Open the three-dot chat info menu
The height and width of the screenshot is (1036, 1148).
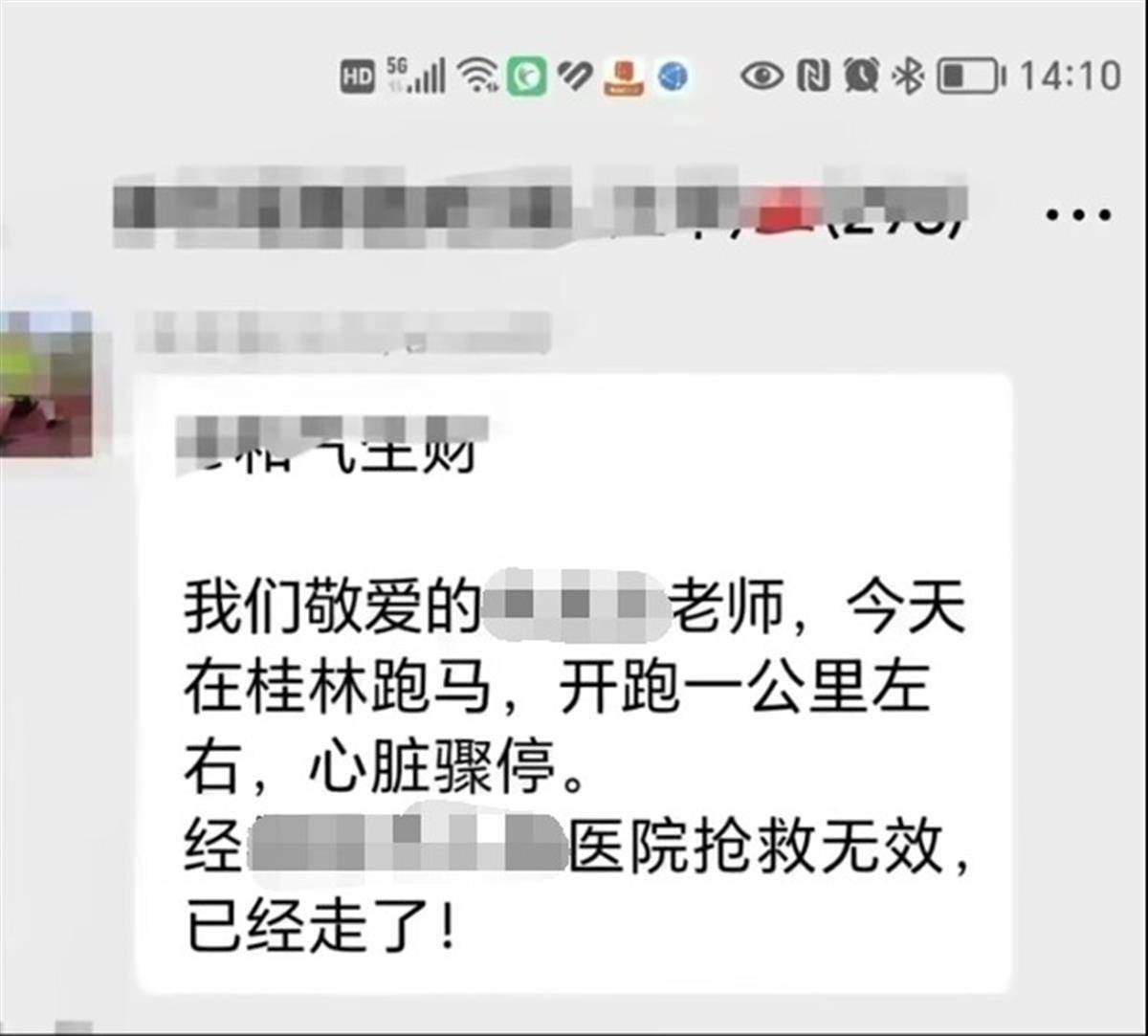[1079, 214]
